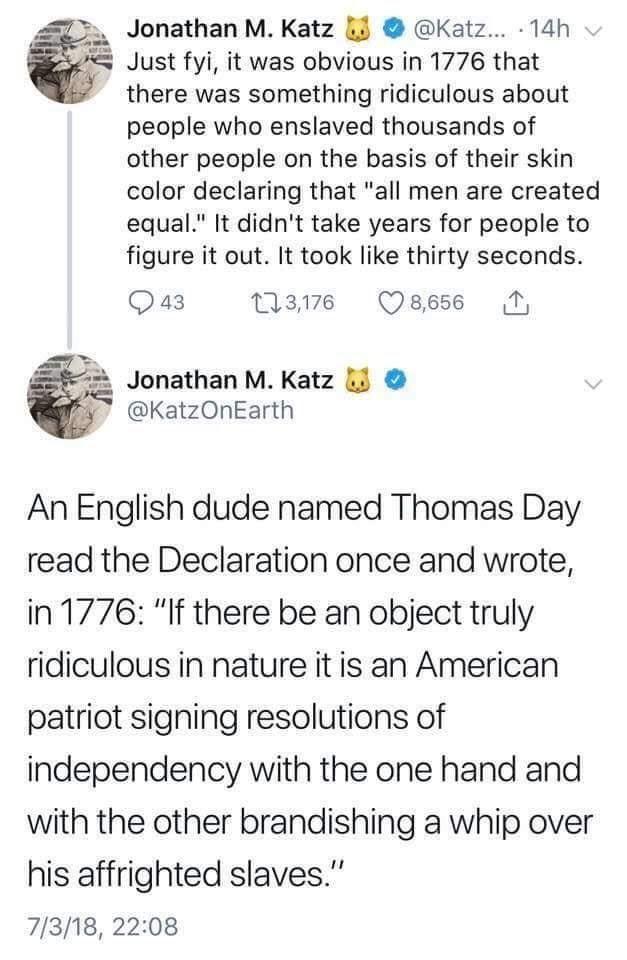Image resolution: width=627 pixels, height=960 pixels.
Task: Open the @KatzOnEarth handle link
Action: click(210, 411)
